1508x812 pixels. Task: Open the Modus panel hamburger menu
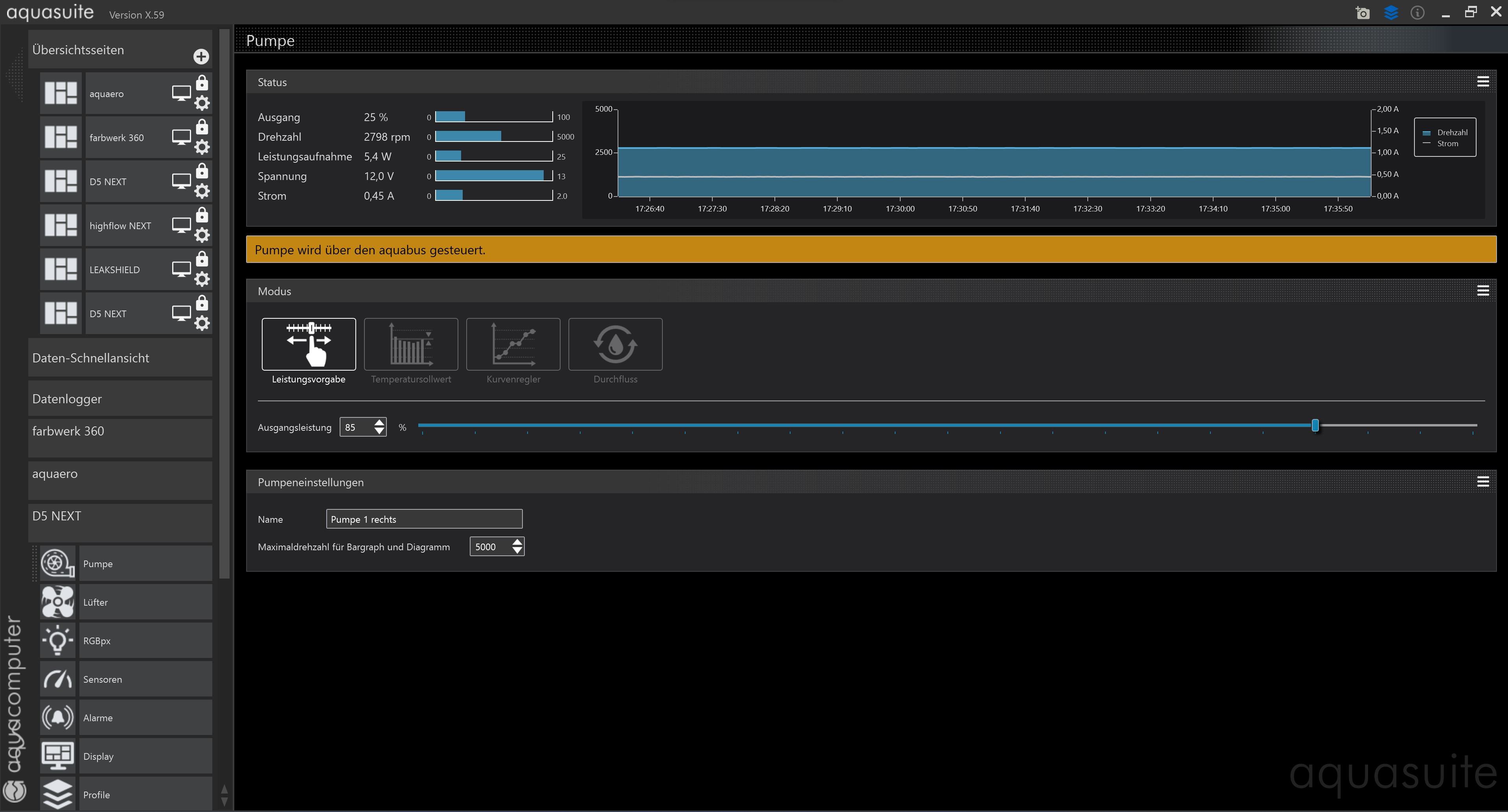click(1483, 291)
